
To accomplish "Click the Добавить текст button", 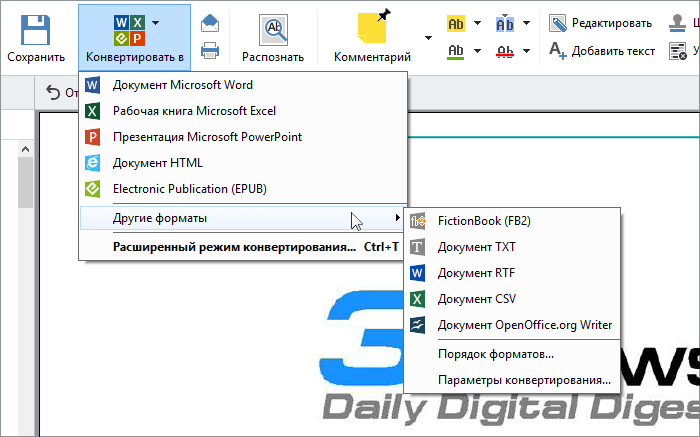I will coord(602,51).
